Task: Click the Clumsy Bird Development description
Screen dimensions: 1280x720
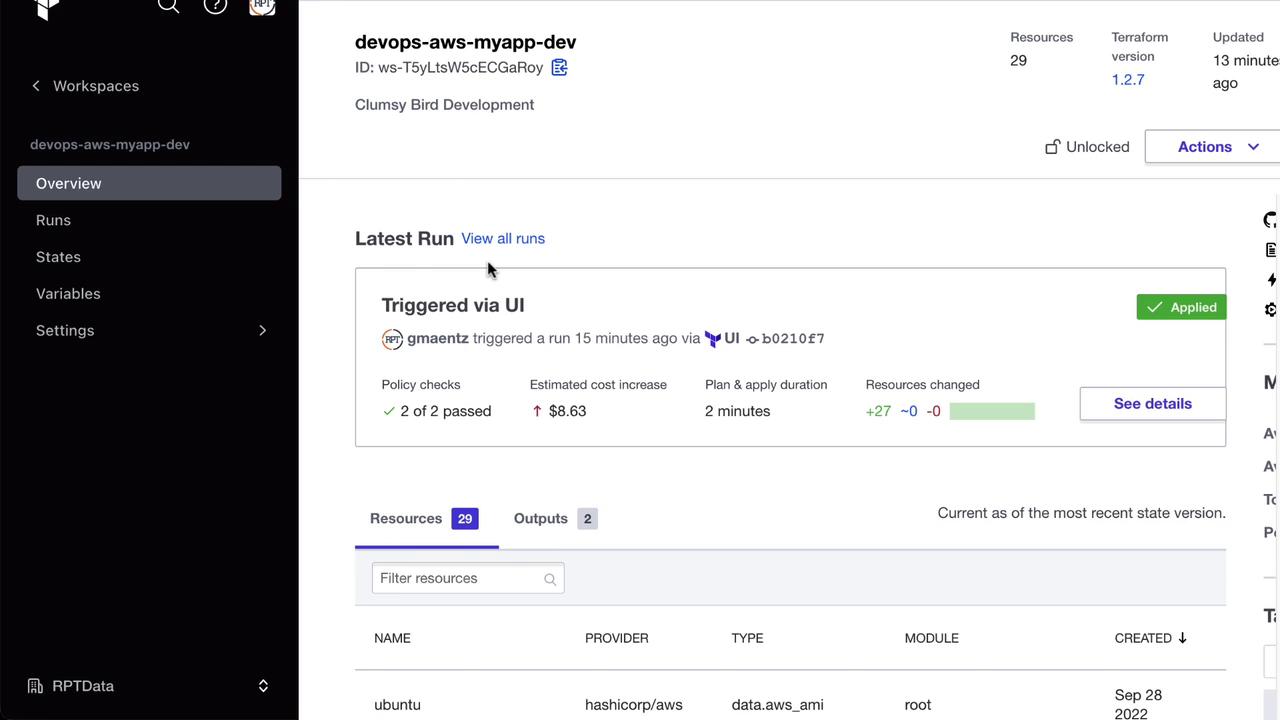Action: click(x=444, y=105)
